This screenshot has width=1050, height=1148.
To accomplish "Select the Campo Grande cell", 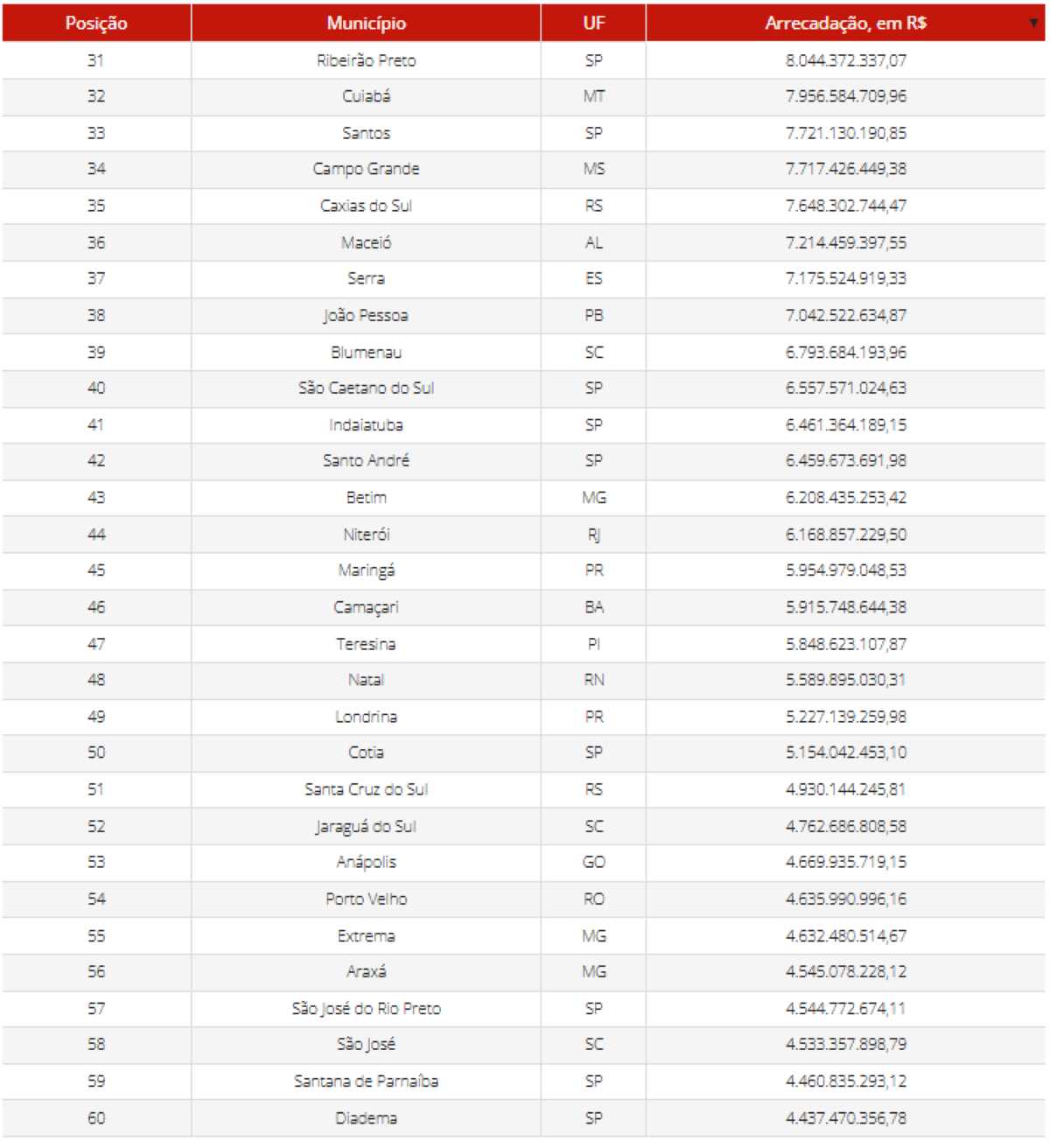I will [366, 169].
